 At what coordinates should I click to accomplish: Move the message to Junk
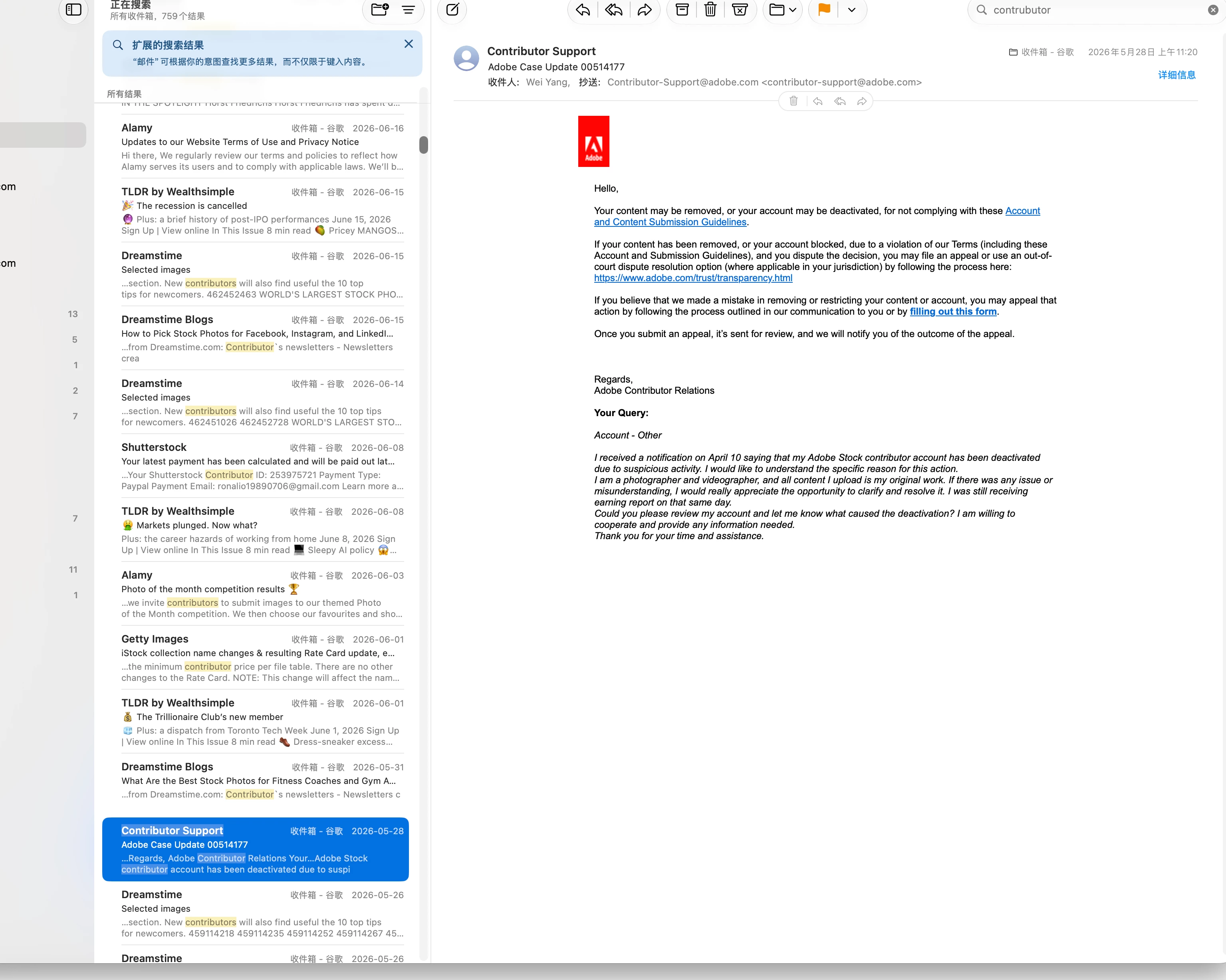tap(740, 10)
